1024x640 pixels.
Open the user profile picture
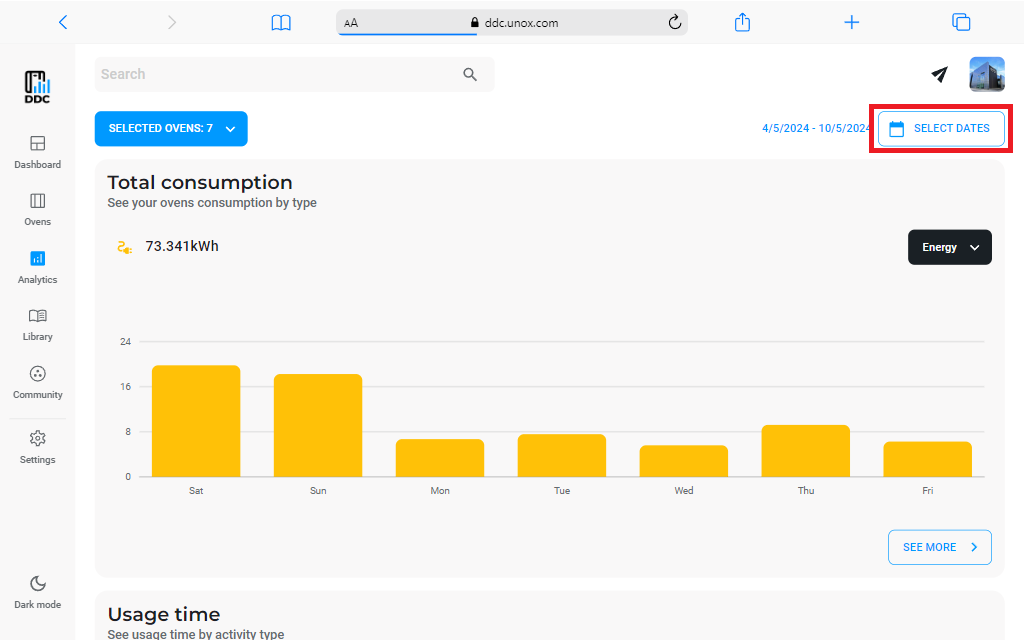(x=986, y=74)
